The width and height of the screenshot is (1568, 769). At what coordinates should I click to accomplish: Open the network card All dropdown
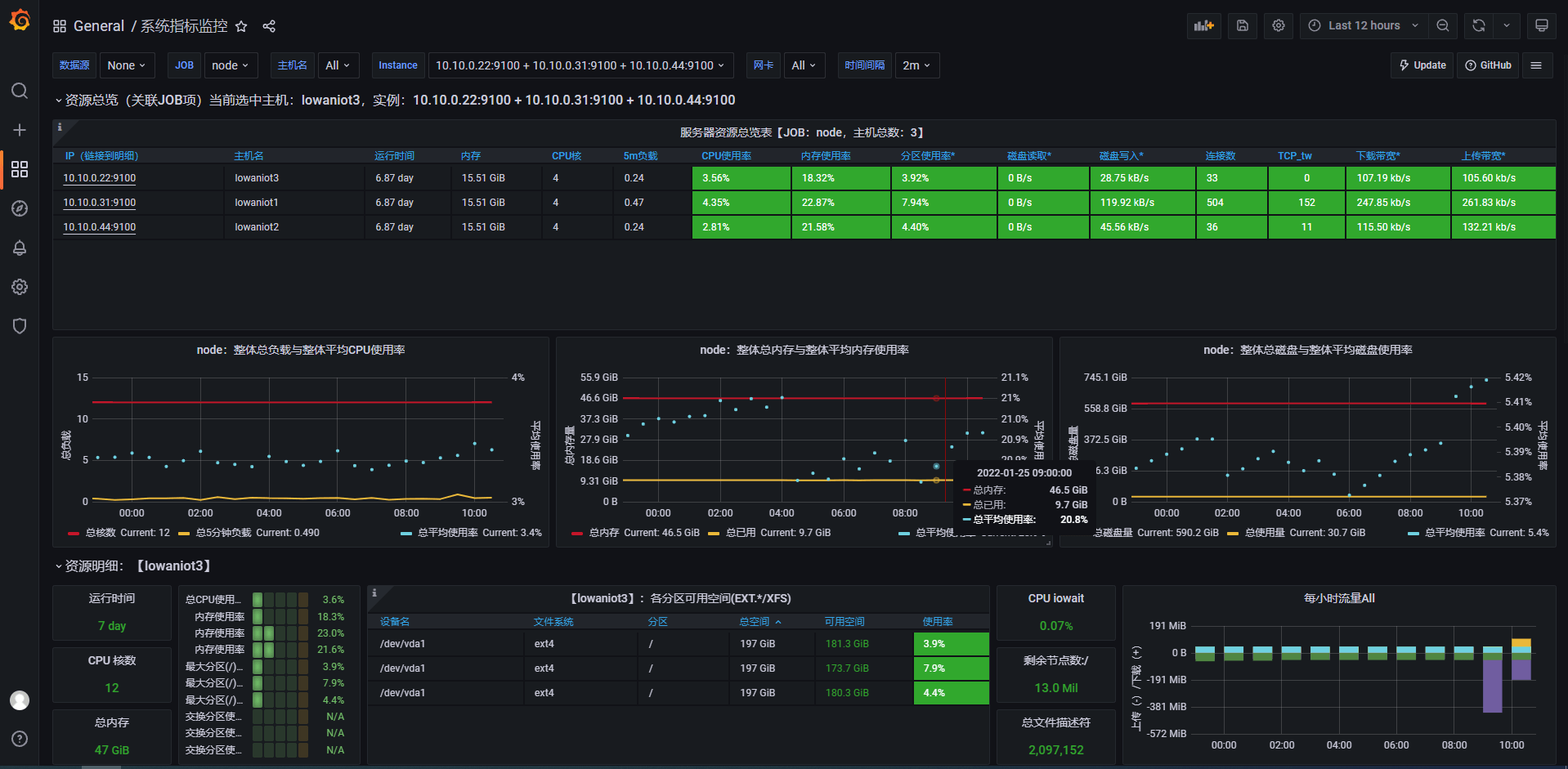[804, 65]
